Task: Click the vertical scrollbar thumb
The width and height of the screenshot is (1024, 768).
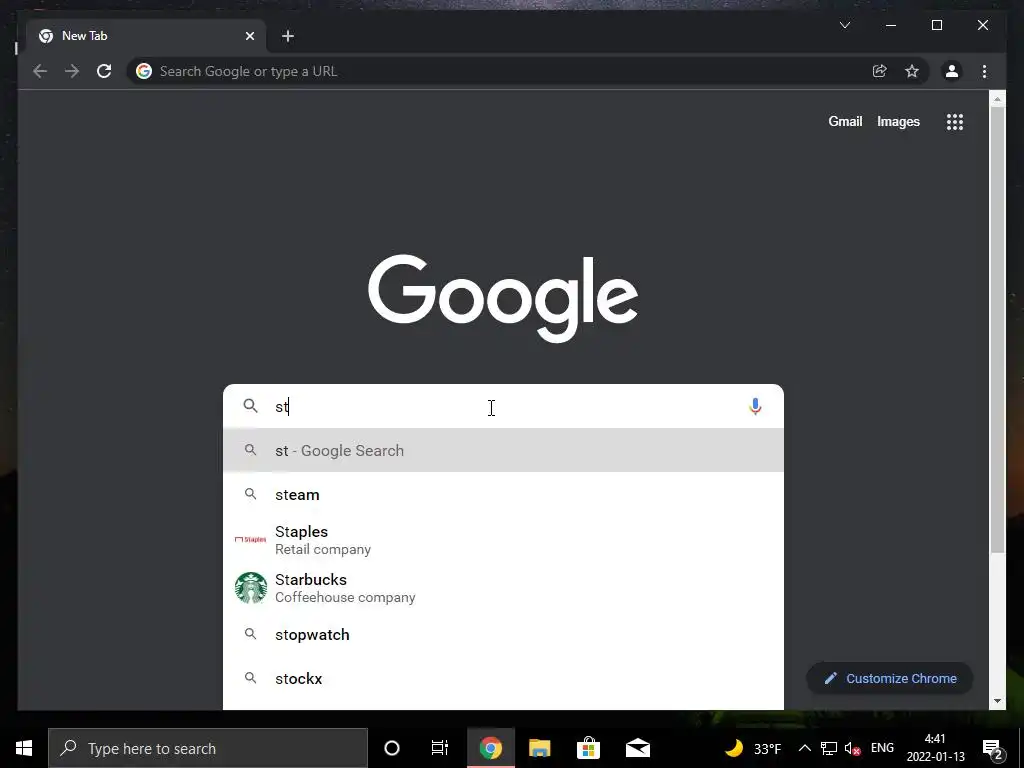Action: (997, 330)
